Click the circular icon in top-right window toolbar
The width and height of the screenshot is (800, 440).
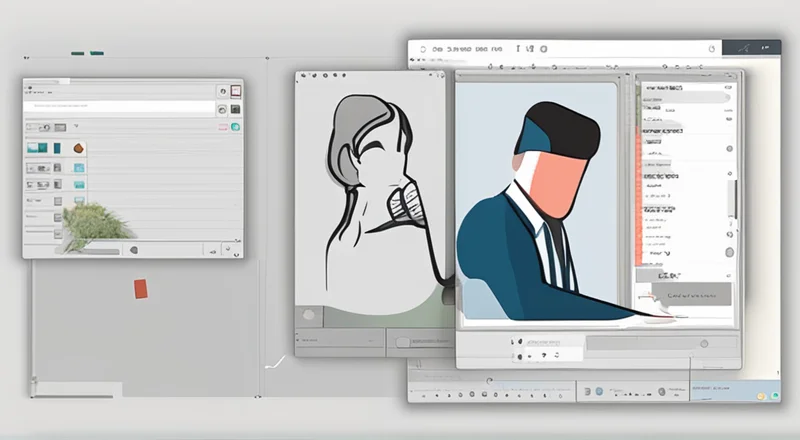[x=711, y=48]
